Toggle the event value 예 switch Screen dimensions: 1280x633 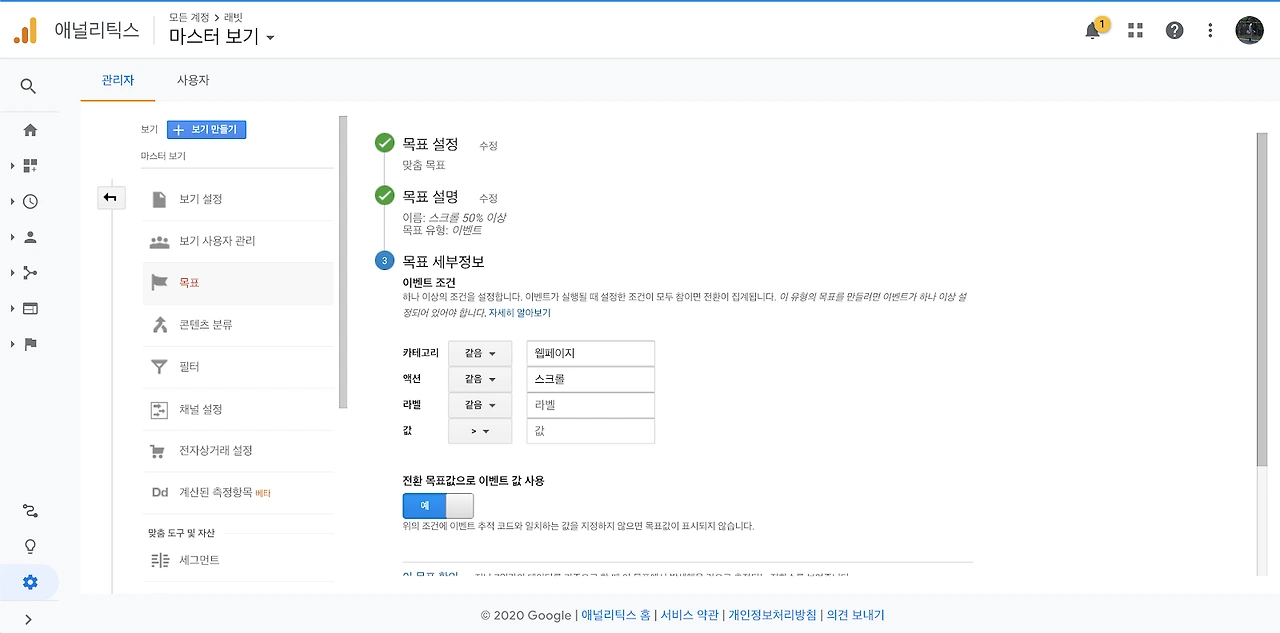pyautogui.click(x=438, y=505)
